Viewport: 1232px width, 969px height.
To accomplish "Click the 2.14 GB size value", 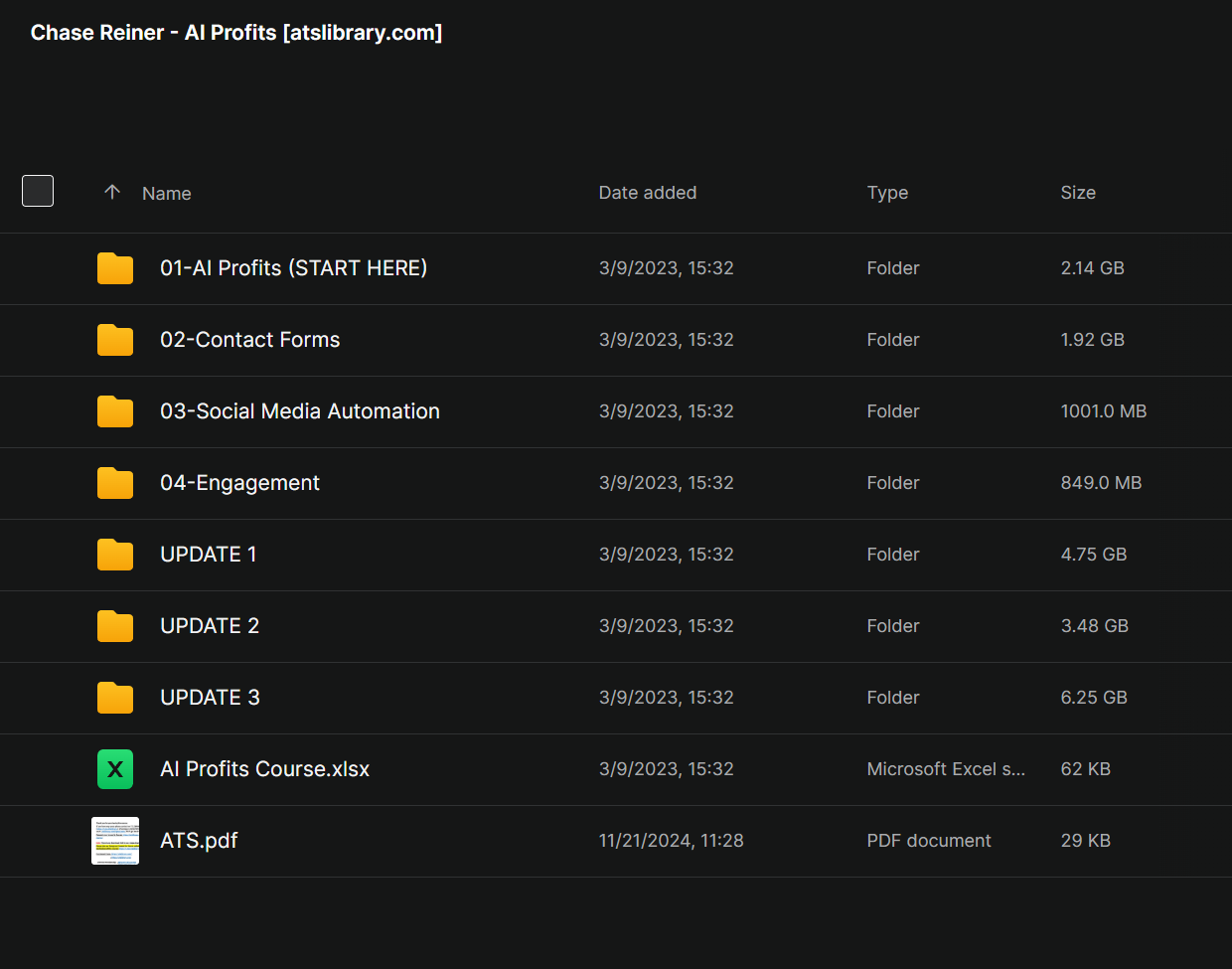I will (1093, 268).
